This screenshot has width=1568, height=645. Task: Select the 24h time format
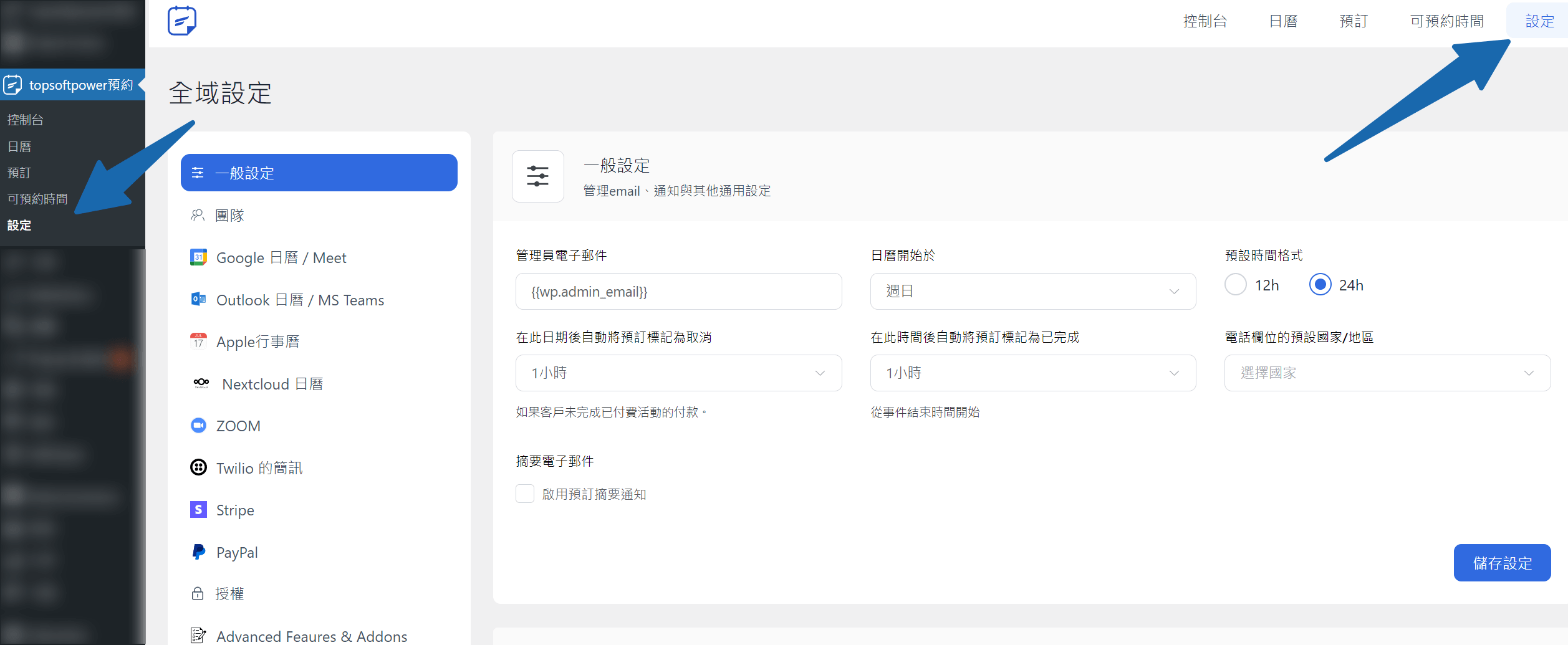1320,285
